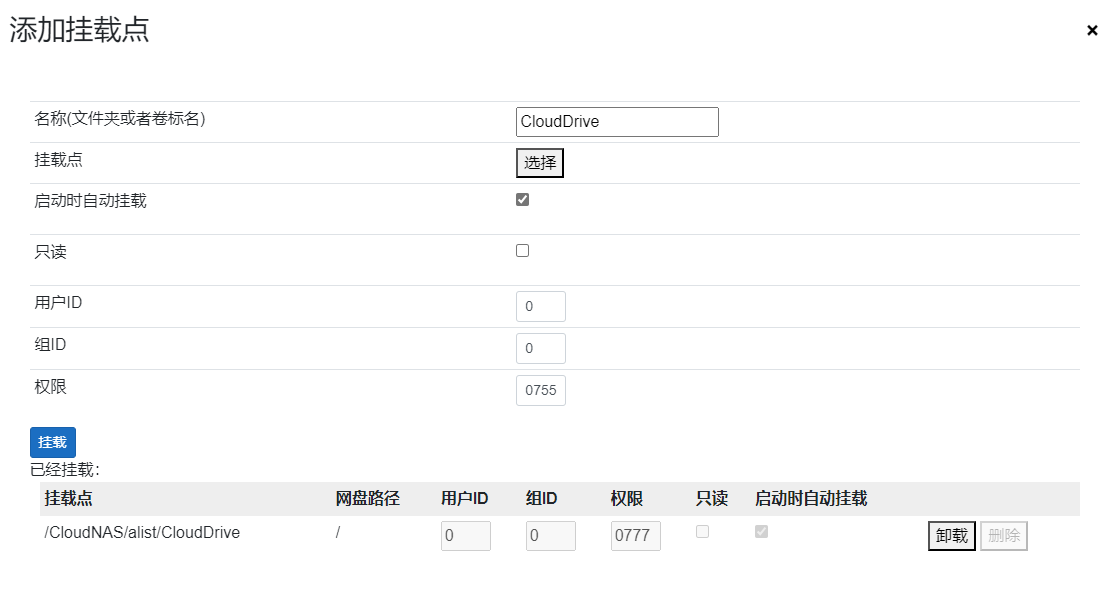This screenshot has width=1098, height=601.
Task: Click the 用户ID input field
Action: click(x=540, y=306)
